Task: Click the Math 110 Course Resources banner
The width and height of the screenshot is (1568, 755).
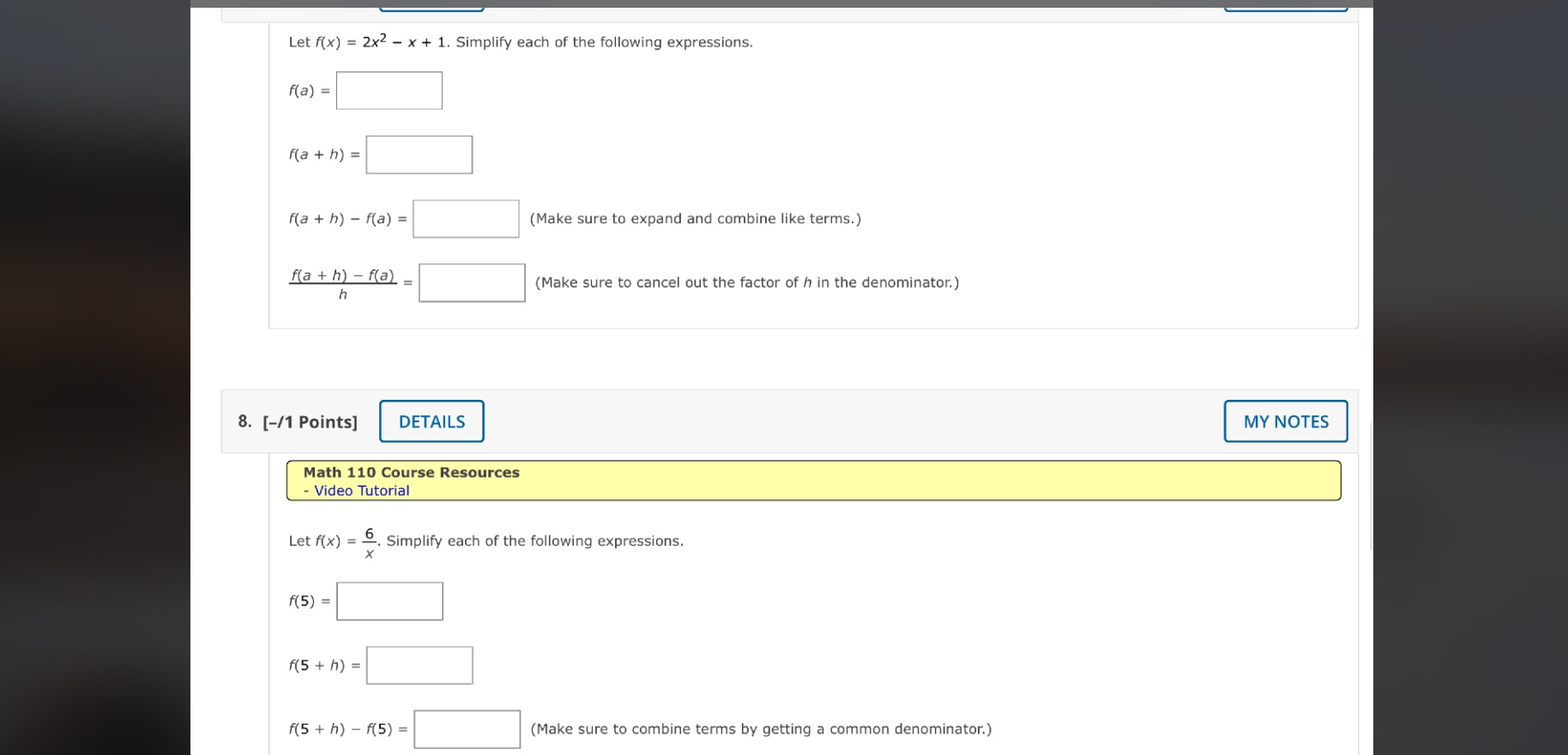Action: tap(411, 471)
